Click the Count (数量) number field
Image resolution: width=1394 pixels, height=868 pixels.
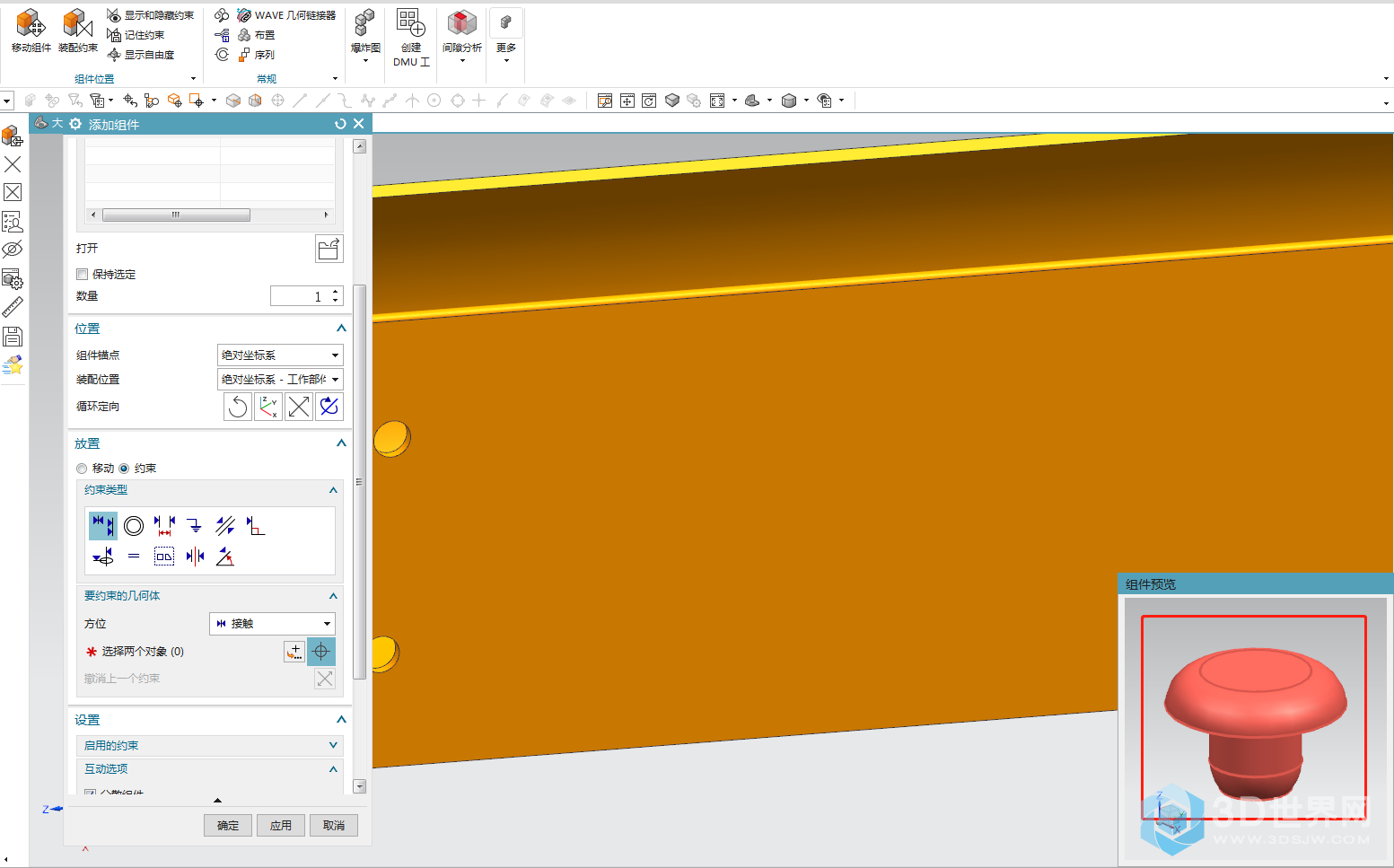(x=300, y=296)
